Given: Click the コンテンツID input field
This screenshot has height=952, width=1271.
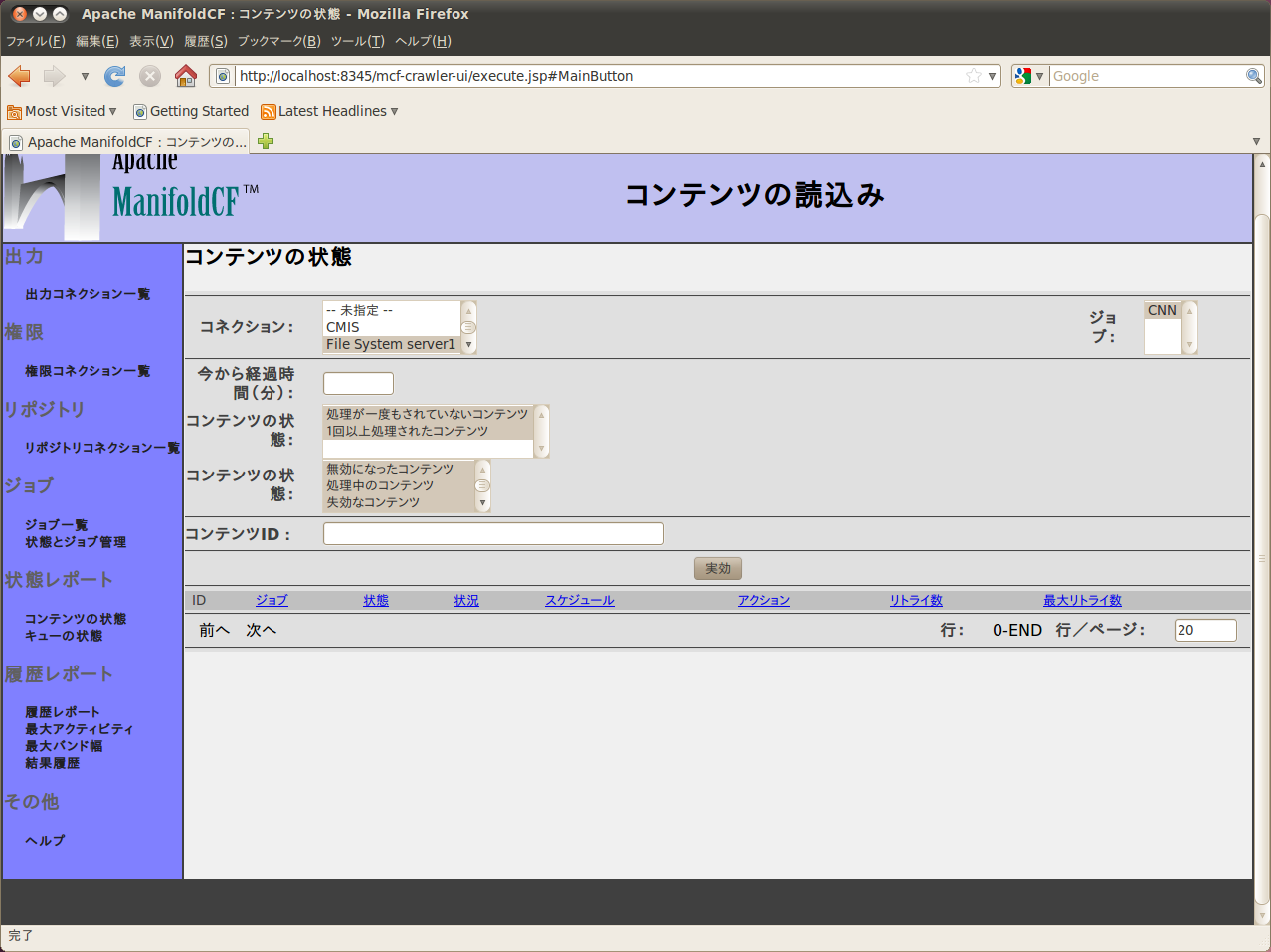Looking at the screenshot, I should [x=493, y=534].
